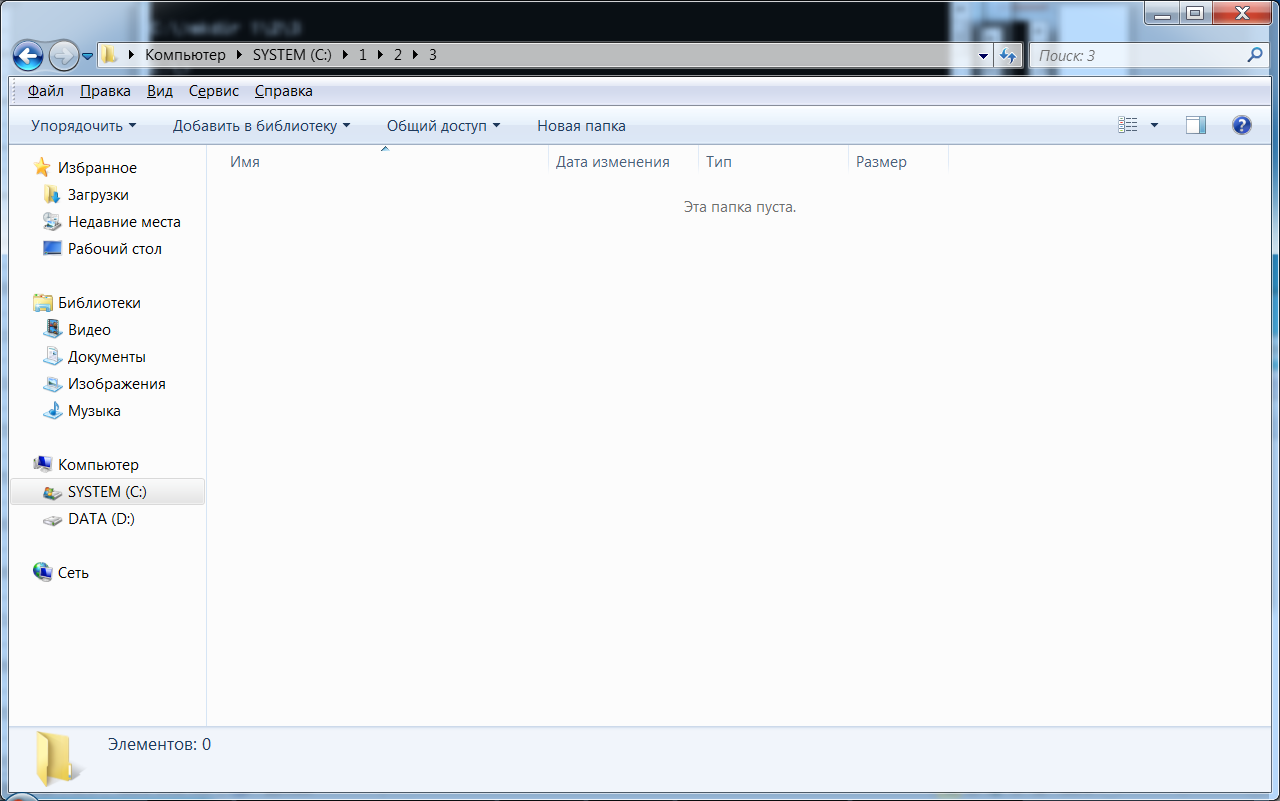Open Сеть in navigation pane
Viewport: 1280px width, 801px height.
coord(73,573)
